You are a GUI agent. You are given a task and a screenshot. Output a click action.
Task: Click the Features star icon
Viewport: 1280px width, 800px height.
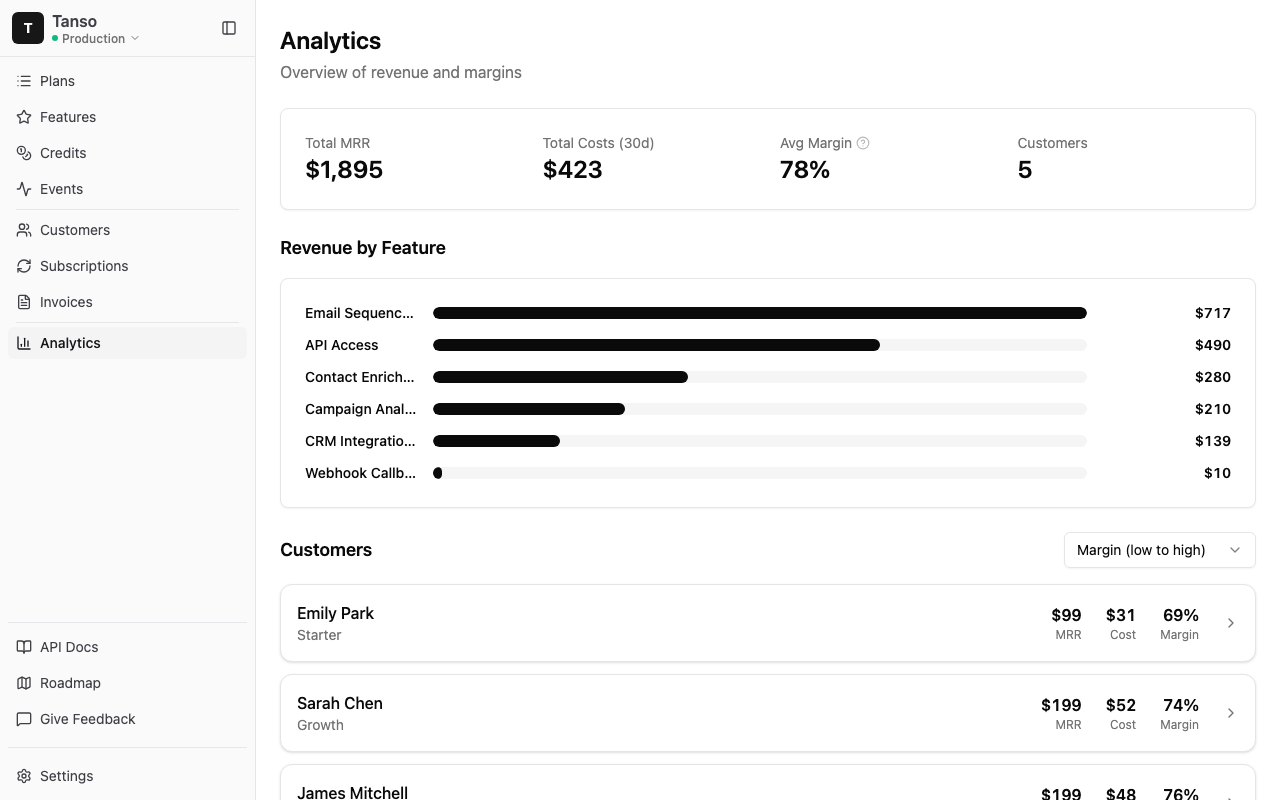click(24, 117)
